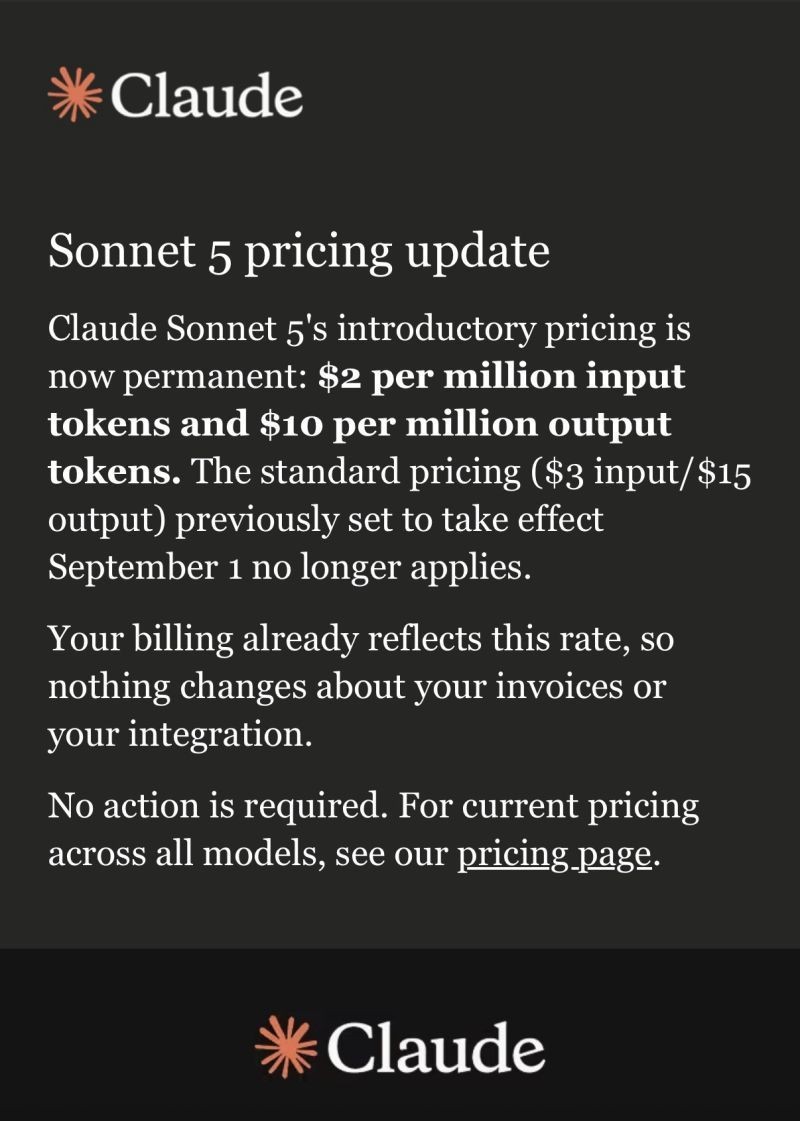This screenshot has width=800, height=1121.
Task: Click the "tokens and" bold text
Action: [148, 425]
